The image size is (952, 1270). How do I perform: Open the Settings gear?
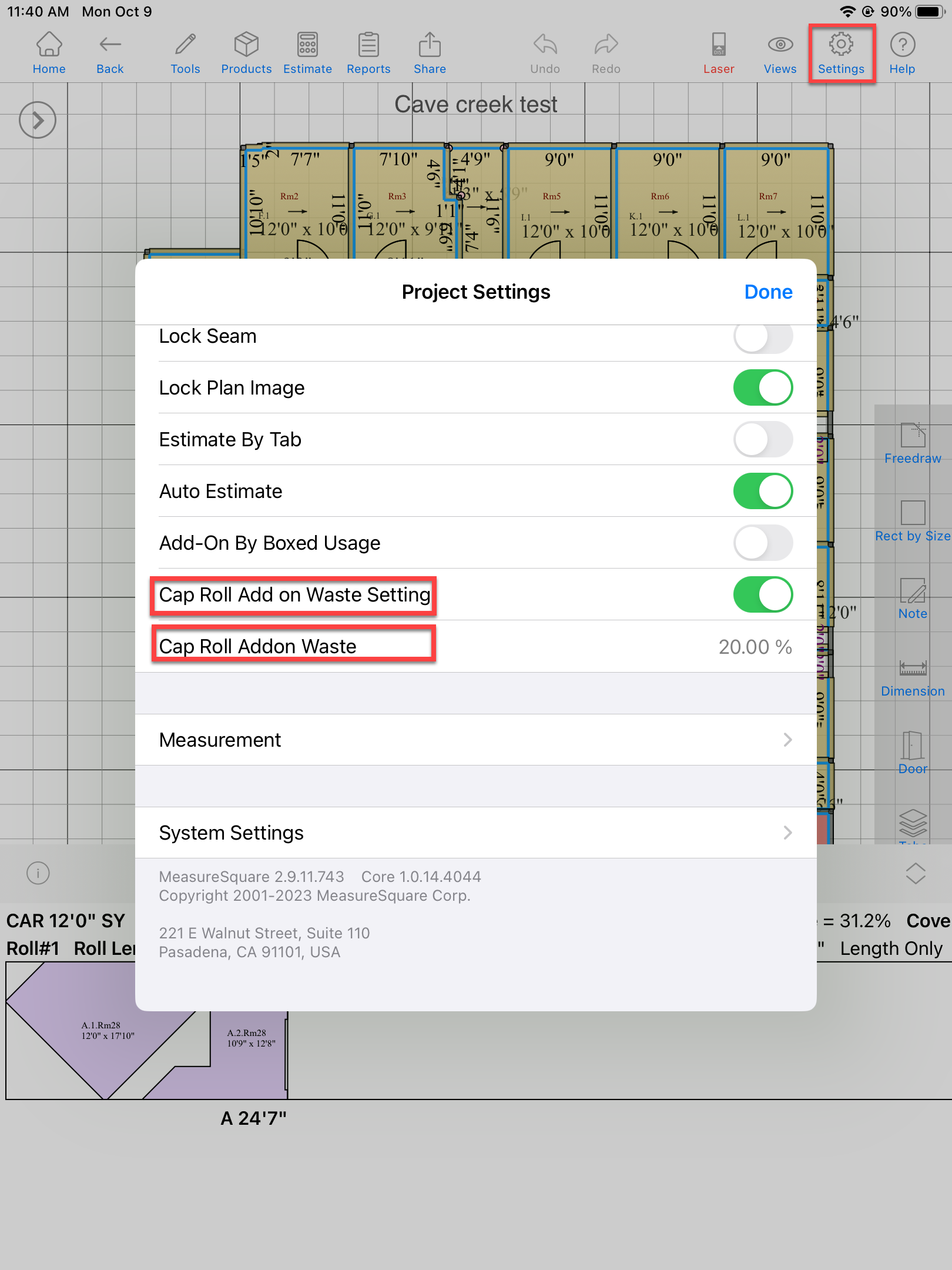click(841, 54)
